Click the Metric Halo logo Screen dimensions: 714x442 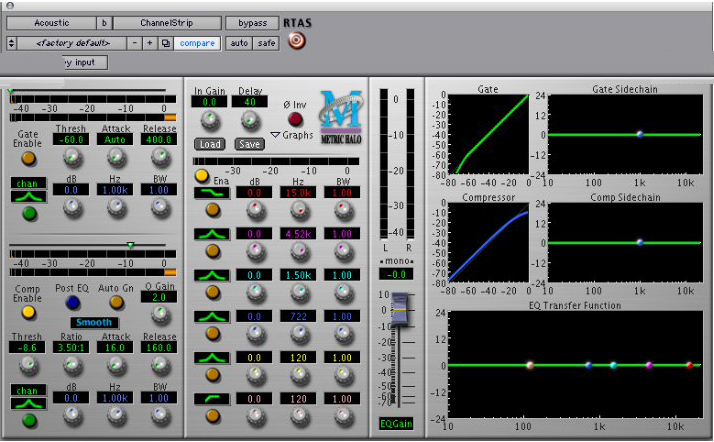[338, 108]
